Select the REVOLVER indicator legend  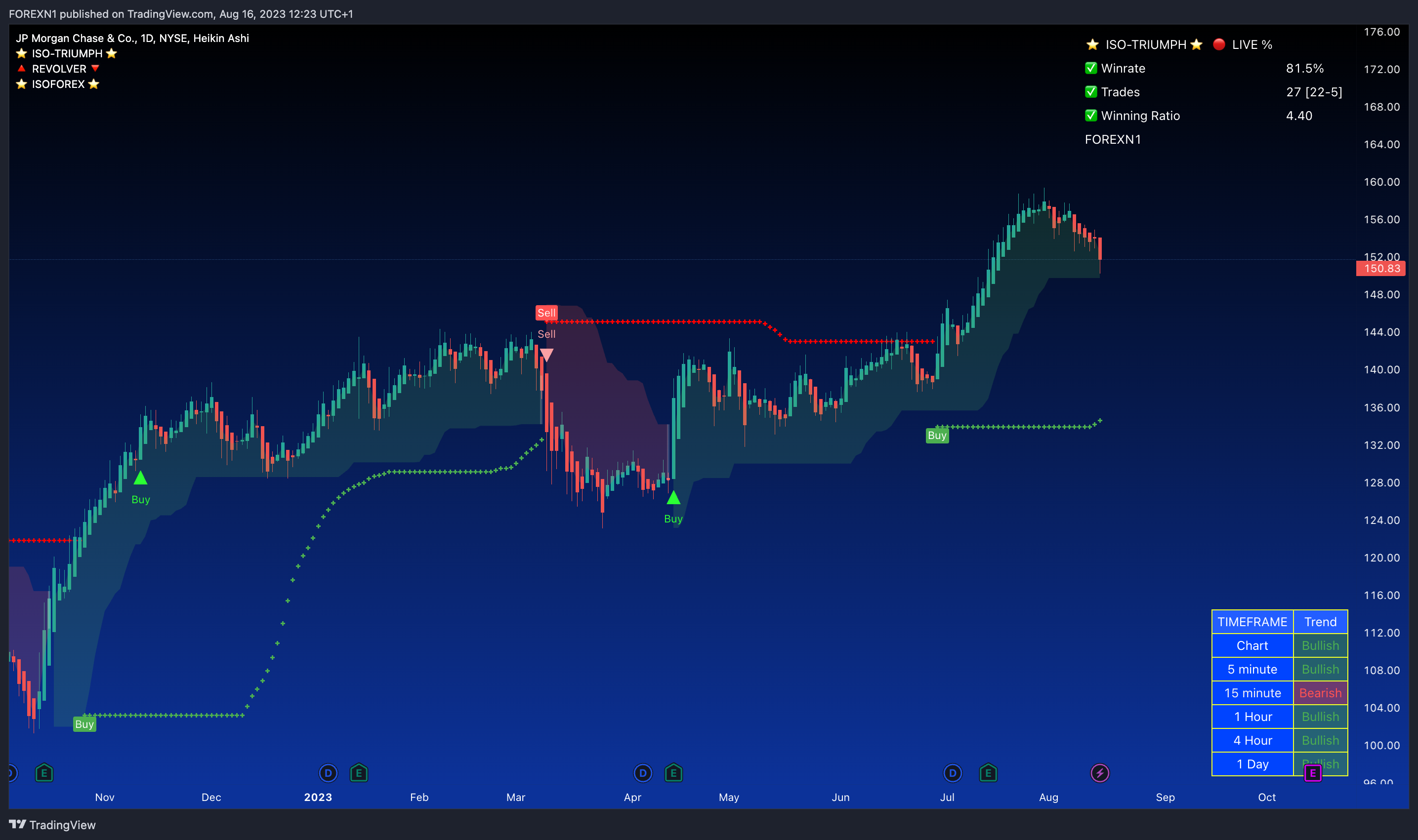59,69
